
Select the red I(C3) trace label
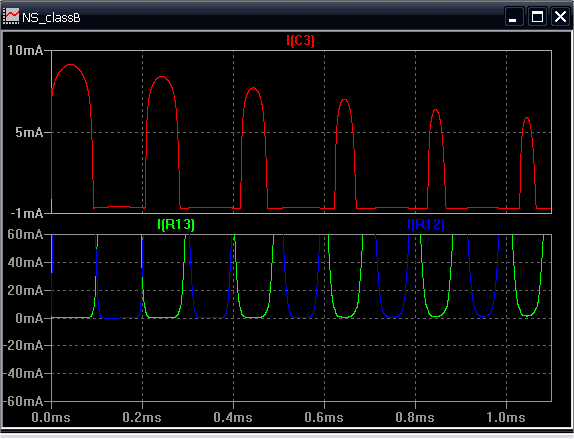300,41
